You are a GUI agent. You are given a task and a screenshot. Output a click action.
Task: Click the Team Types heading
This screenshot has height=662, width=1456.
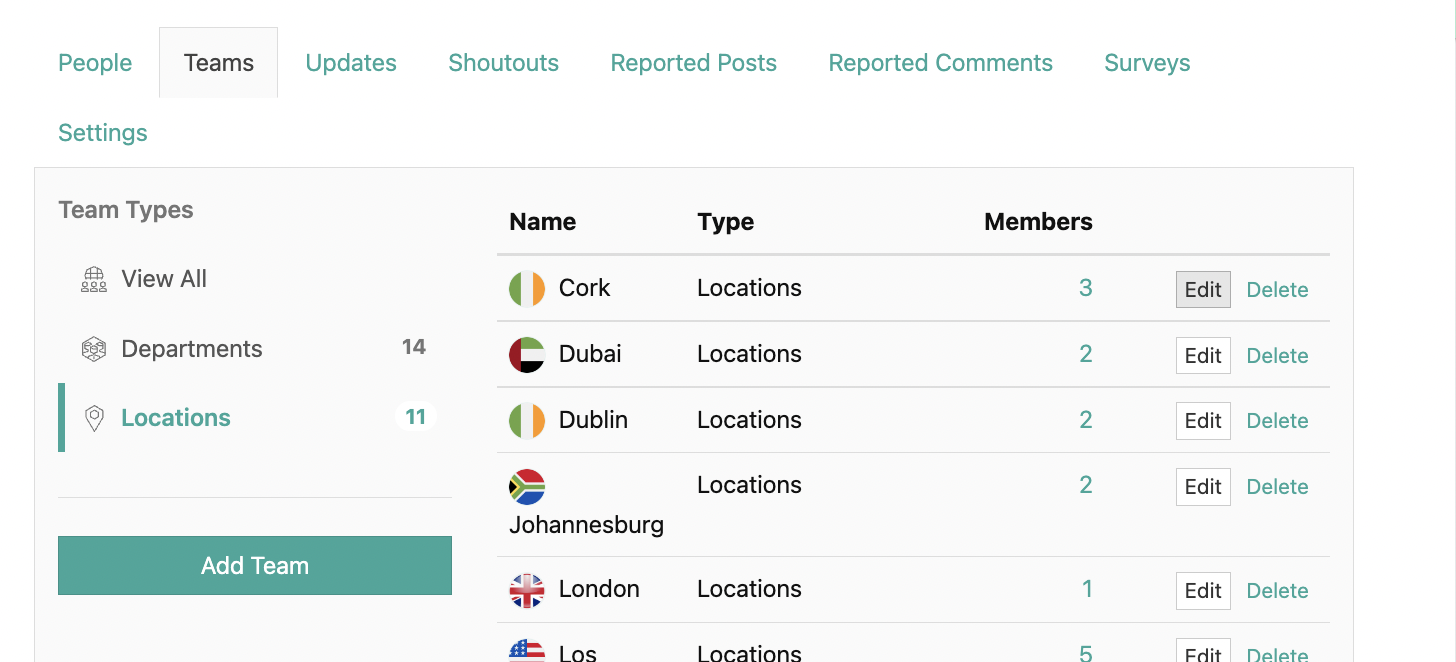click(x=126, y=210)
